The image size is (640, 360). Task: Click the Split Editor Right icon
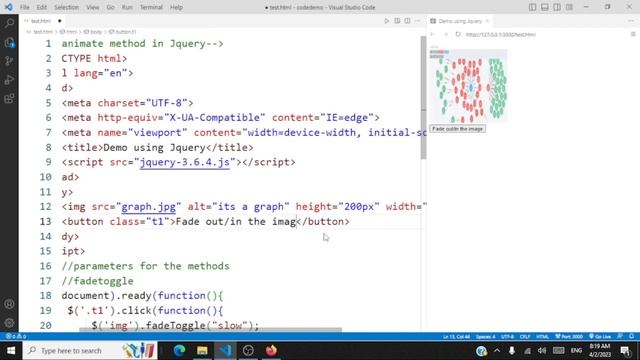coord(407,21)
